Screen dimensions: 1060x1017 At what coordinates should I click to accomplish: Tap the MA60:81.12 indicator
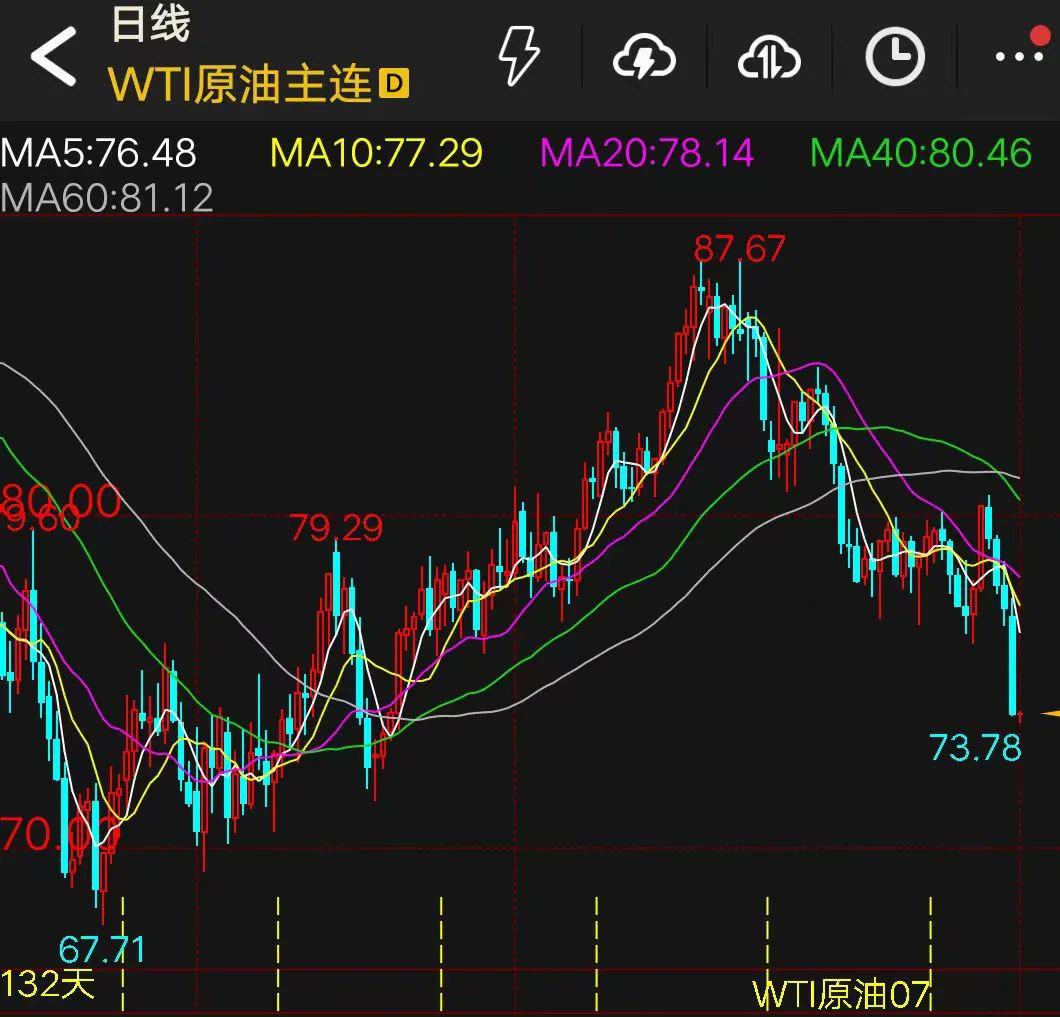[x=107, y=198]
